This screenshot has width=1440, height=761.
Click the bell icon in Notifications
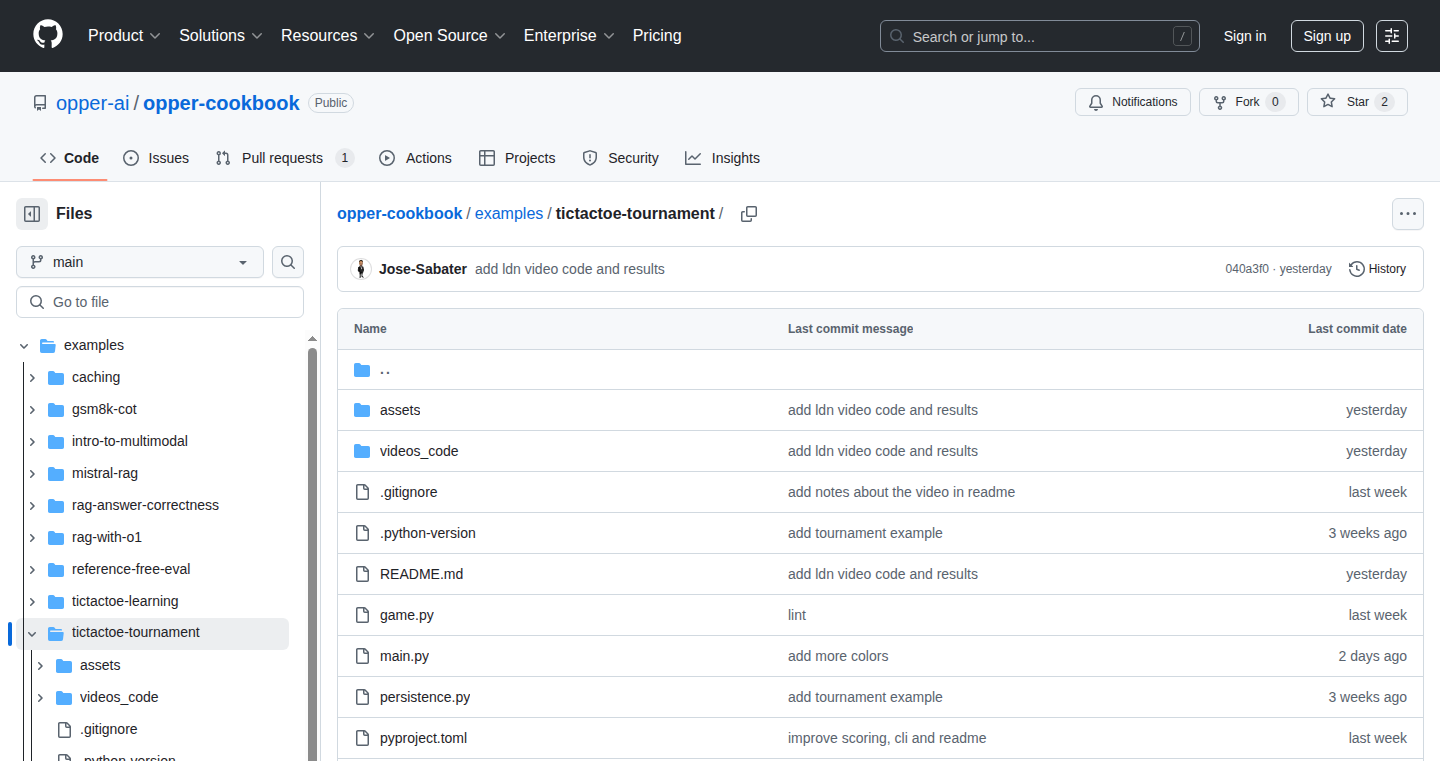click(x=1096, y=102)
